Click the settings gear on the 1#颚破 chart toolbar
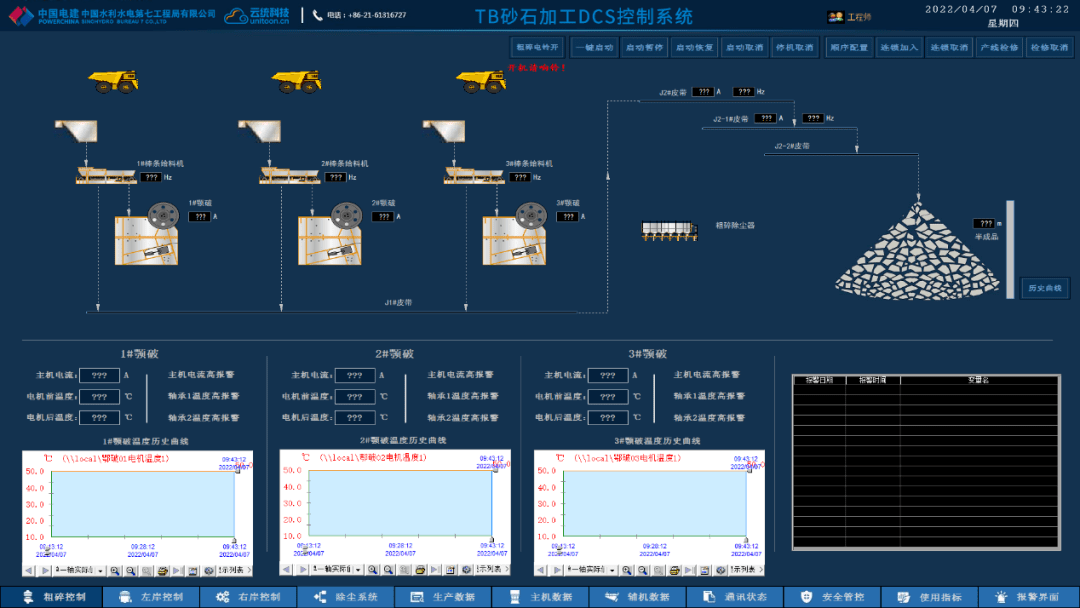 (208, 571)
